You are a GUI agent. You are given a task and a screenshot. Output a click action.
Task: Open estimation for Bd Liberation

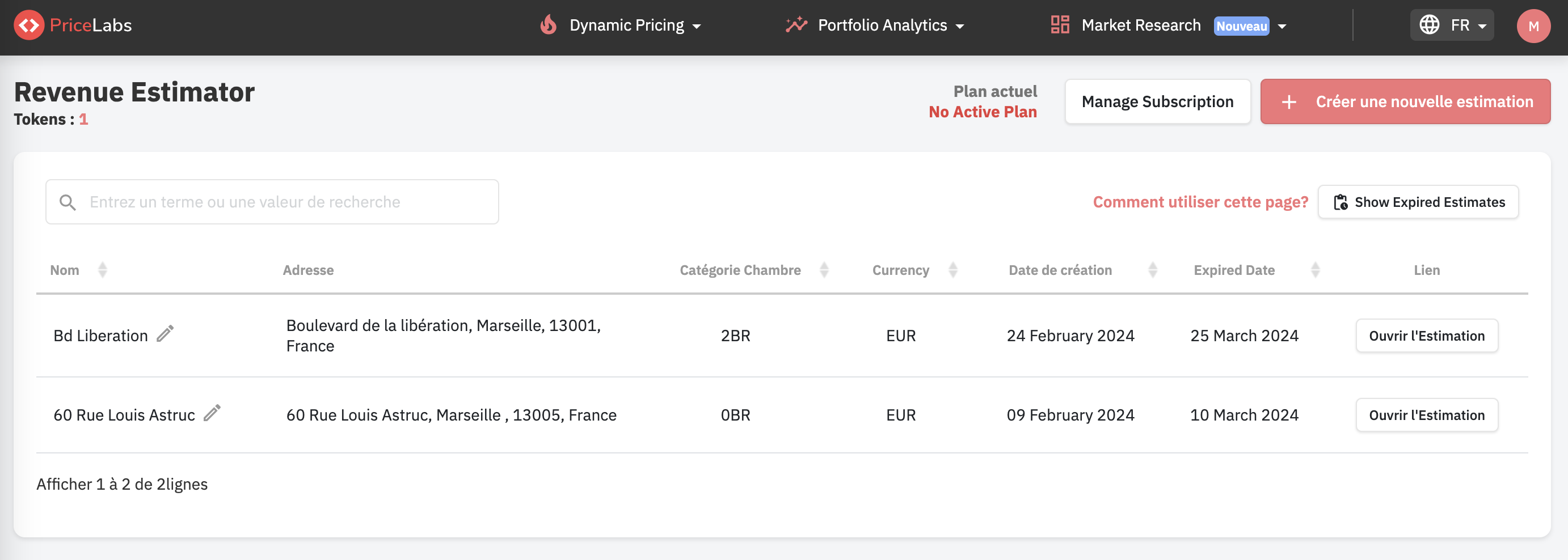(1426, 336)
